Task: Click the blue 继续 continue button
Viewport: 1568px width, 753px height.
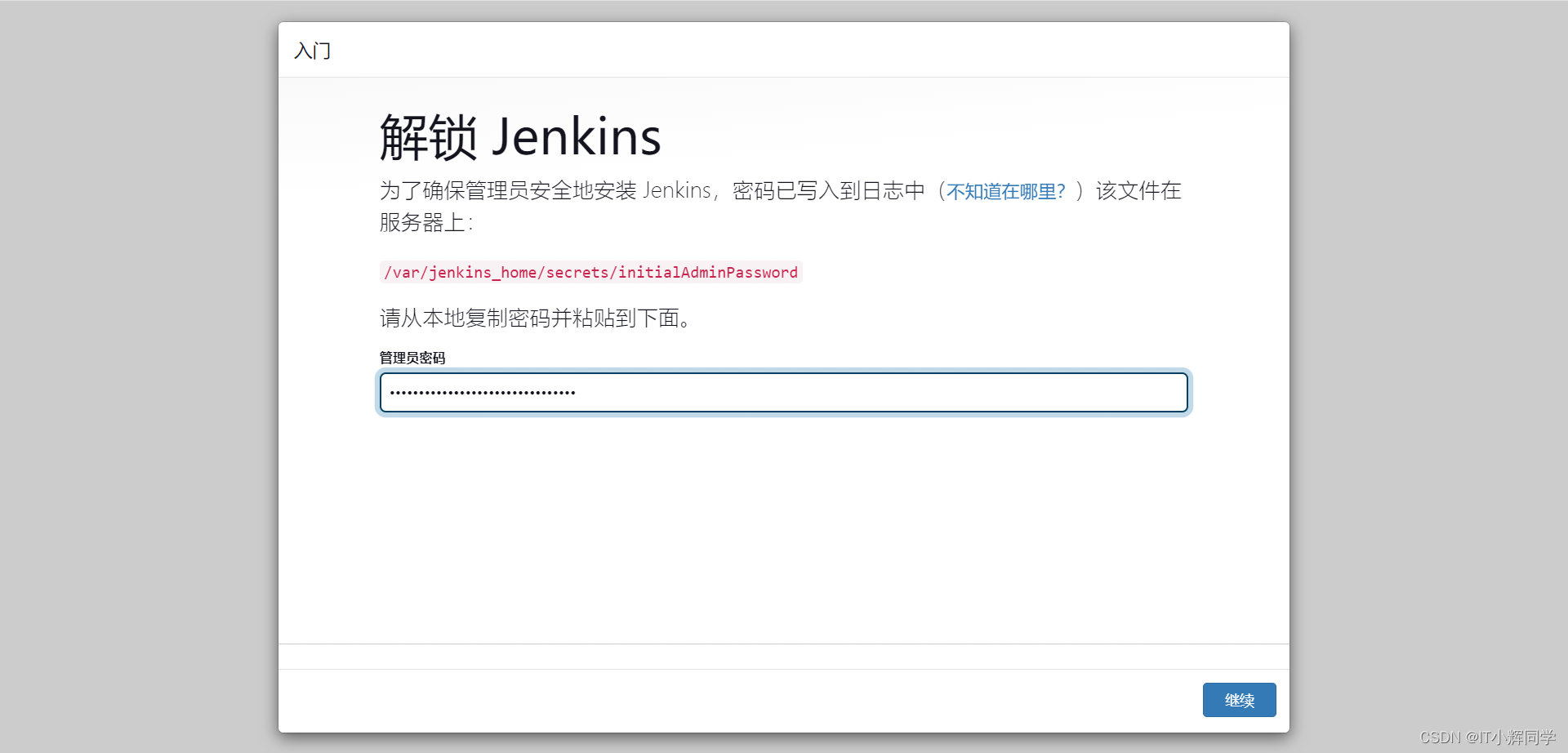Action: coord(1239,700)
